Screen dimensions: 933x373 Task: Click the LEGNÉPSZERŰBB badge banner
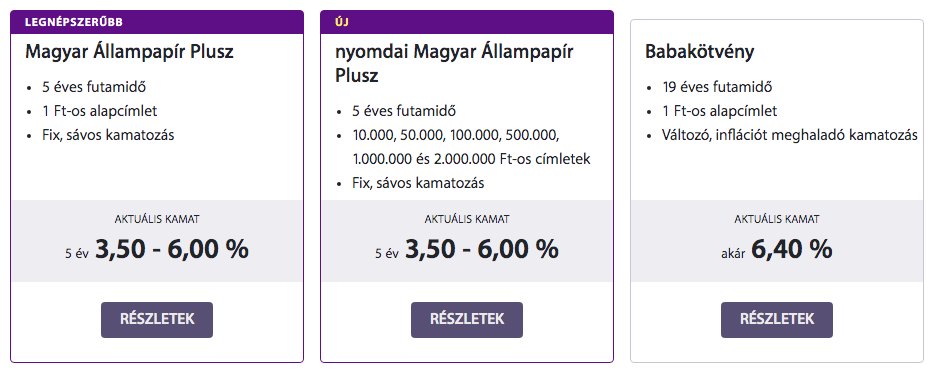click(x=157, y=23)
